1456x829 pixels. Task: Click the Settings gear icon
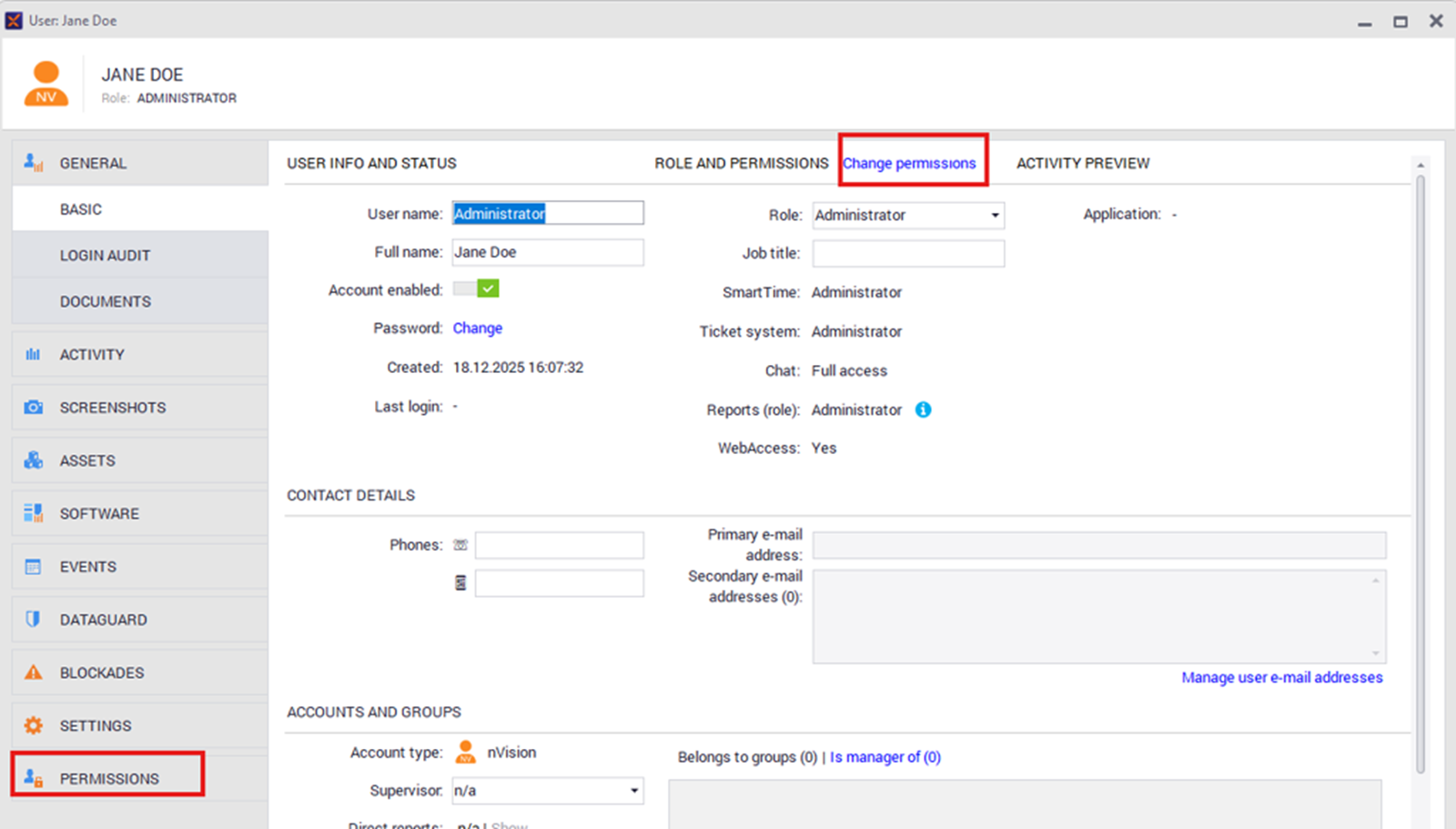point(34,725)
